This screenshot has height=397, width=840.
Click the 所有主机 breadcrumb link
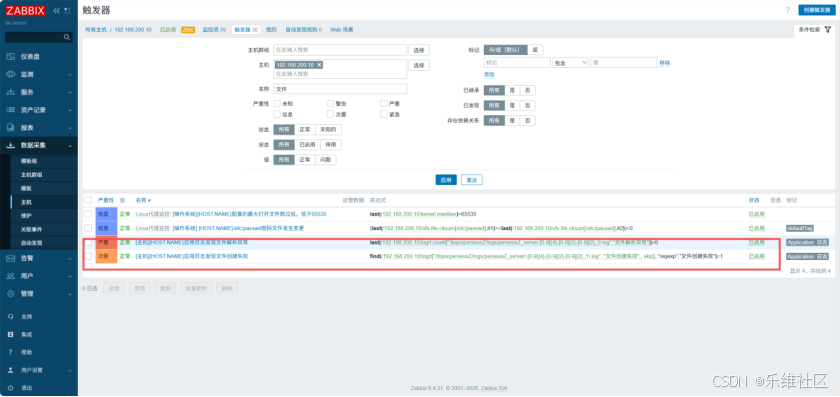click(x=96, y=30)
